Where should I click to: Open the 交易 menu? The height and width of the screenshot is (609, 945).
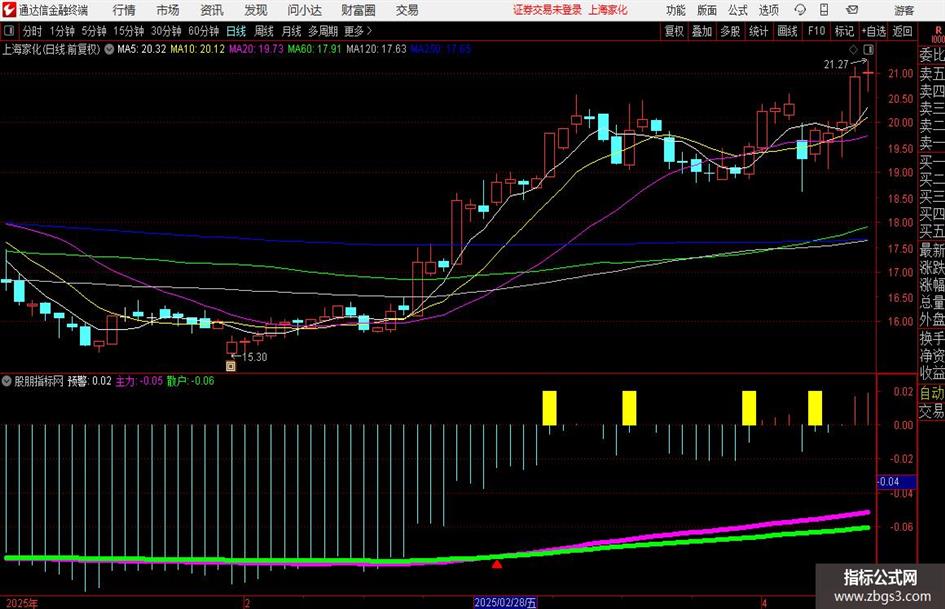(x=407, y=10)
